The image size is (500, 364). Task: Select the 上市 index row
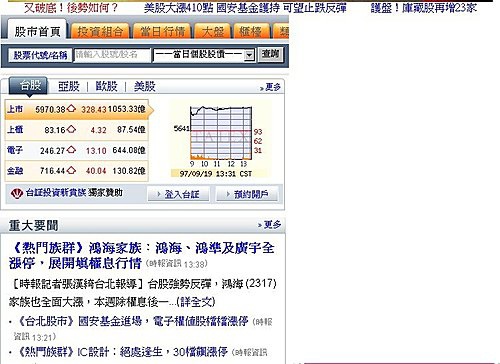pyautogui.click(x=77, y=109)
